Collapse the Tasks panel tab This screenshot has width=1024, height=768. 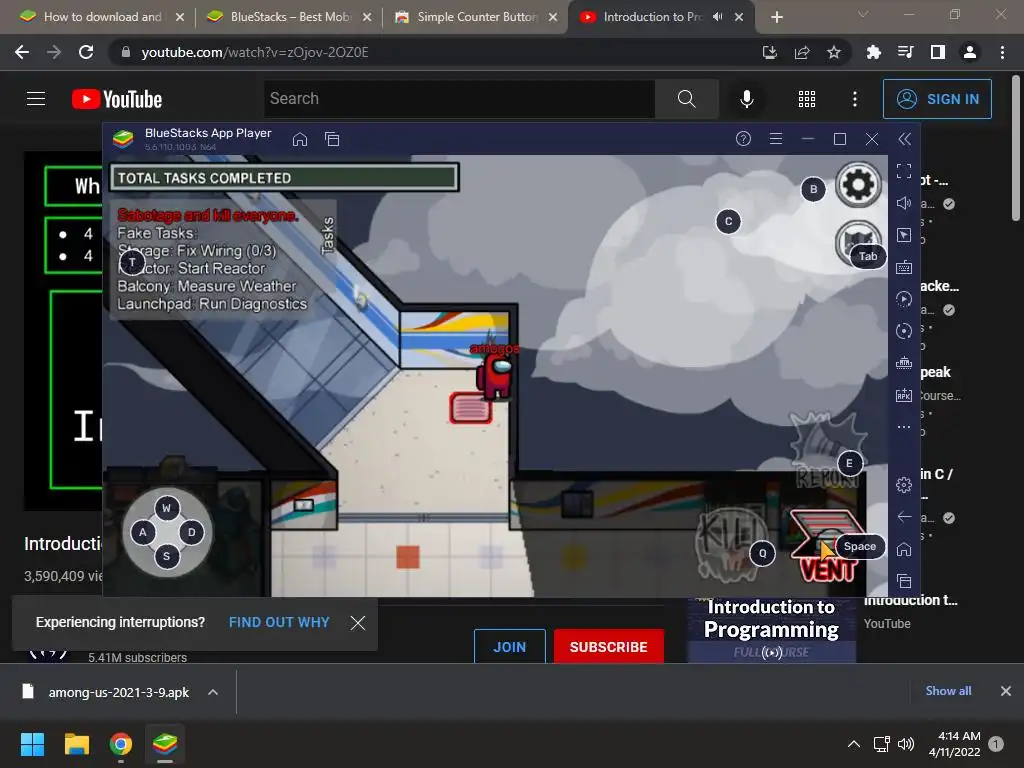(328, 235)
